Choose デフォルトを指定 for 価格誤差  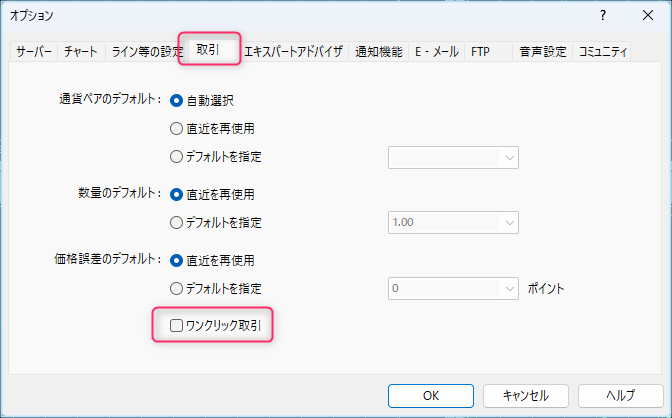pos(177,288)
